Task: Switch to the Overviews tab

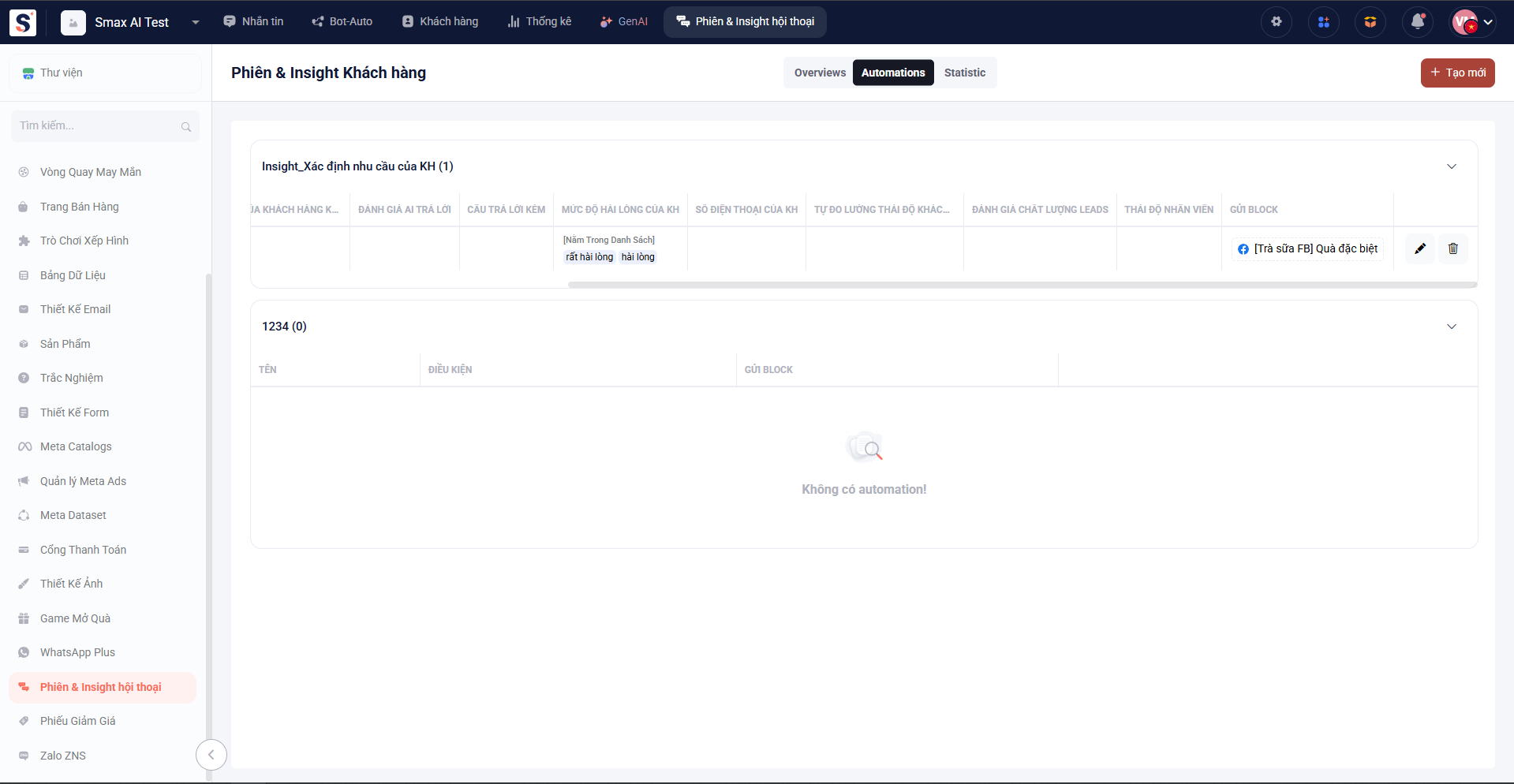Action: click(819, 73)
